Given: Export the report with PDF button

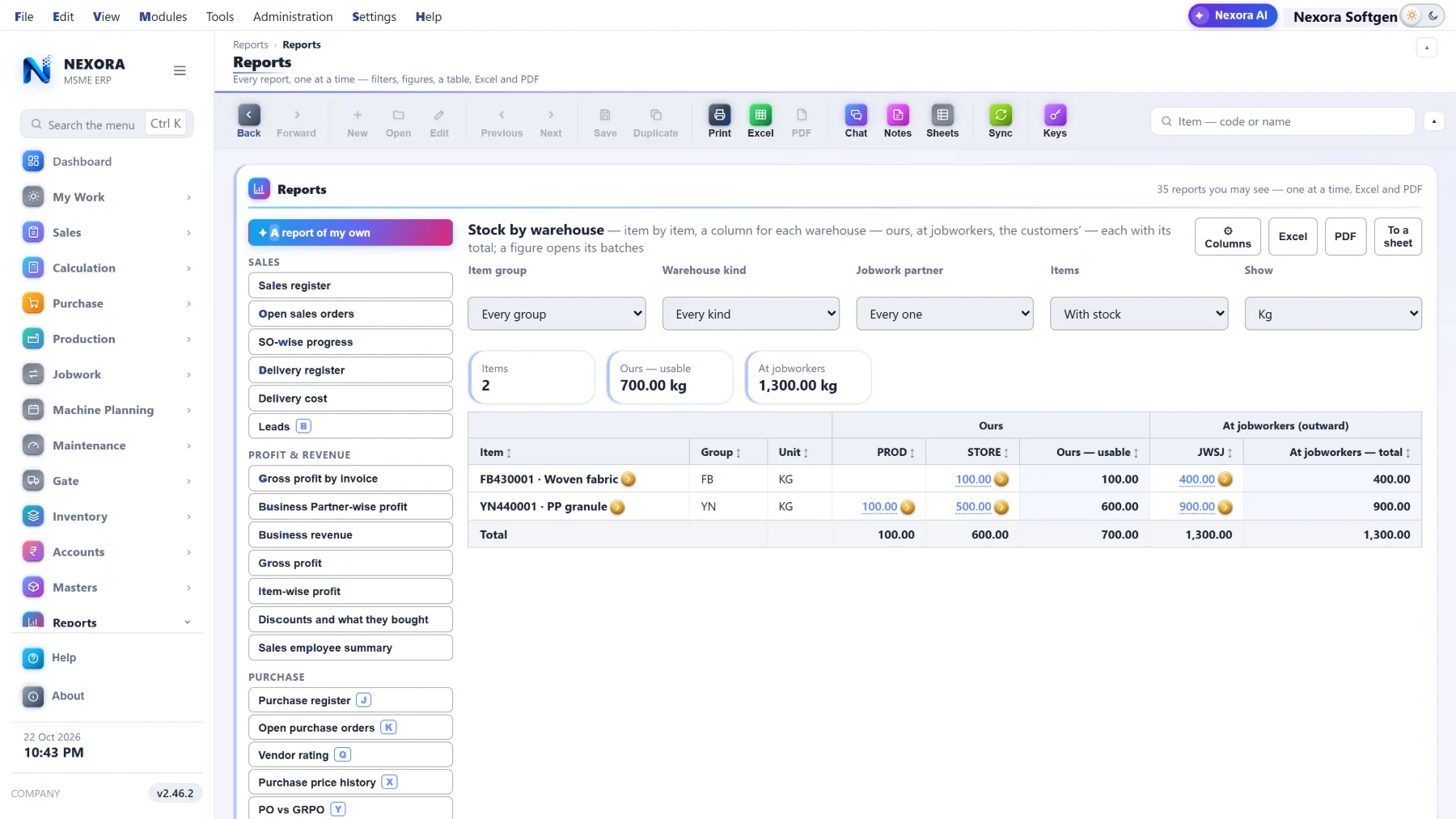Looking at the screenshot, I should (x=1345, y=237).
